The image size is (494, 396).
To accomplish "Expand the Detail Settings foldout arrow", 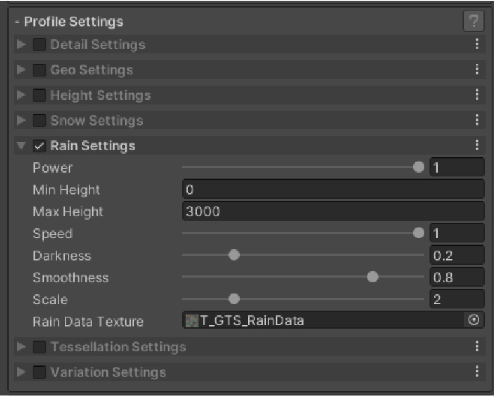I will click(x=21, y=44).
